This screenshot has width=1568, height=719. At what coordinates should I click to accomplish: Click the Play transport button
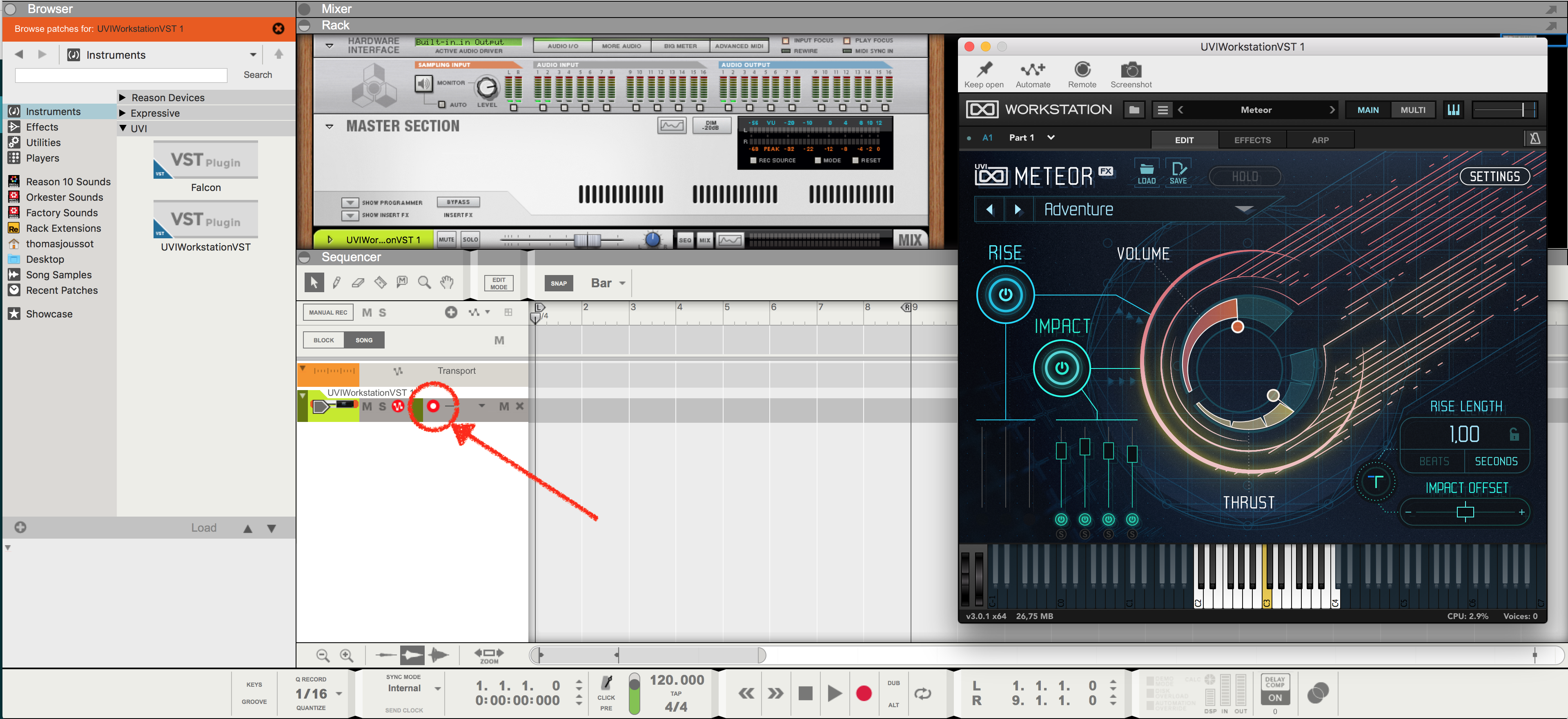click(x=835, y=693)
